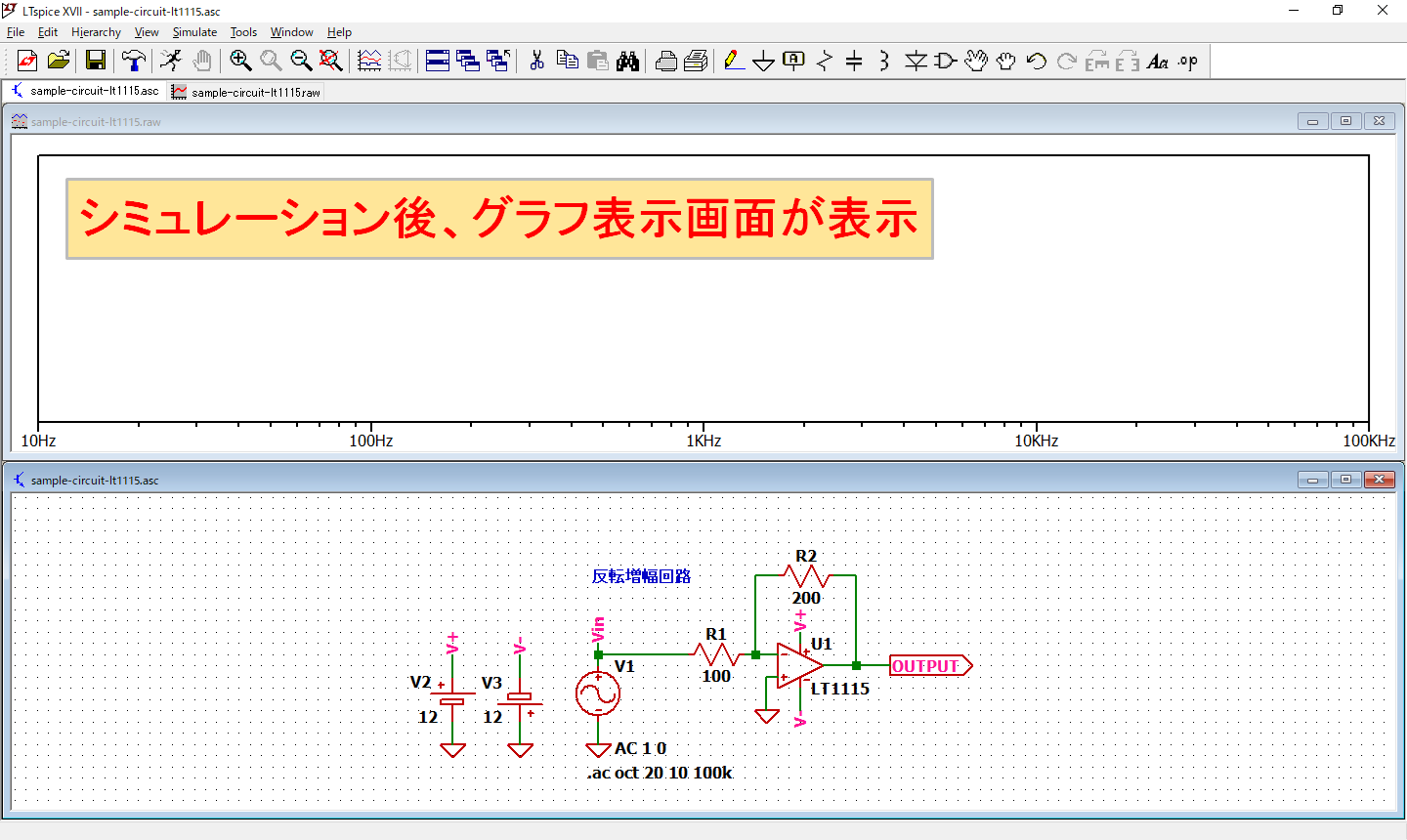Screen dimensions: 1407x840
Task: Open the Hierarchy menu
Action: coord(96,32)
